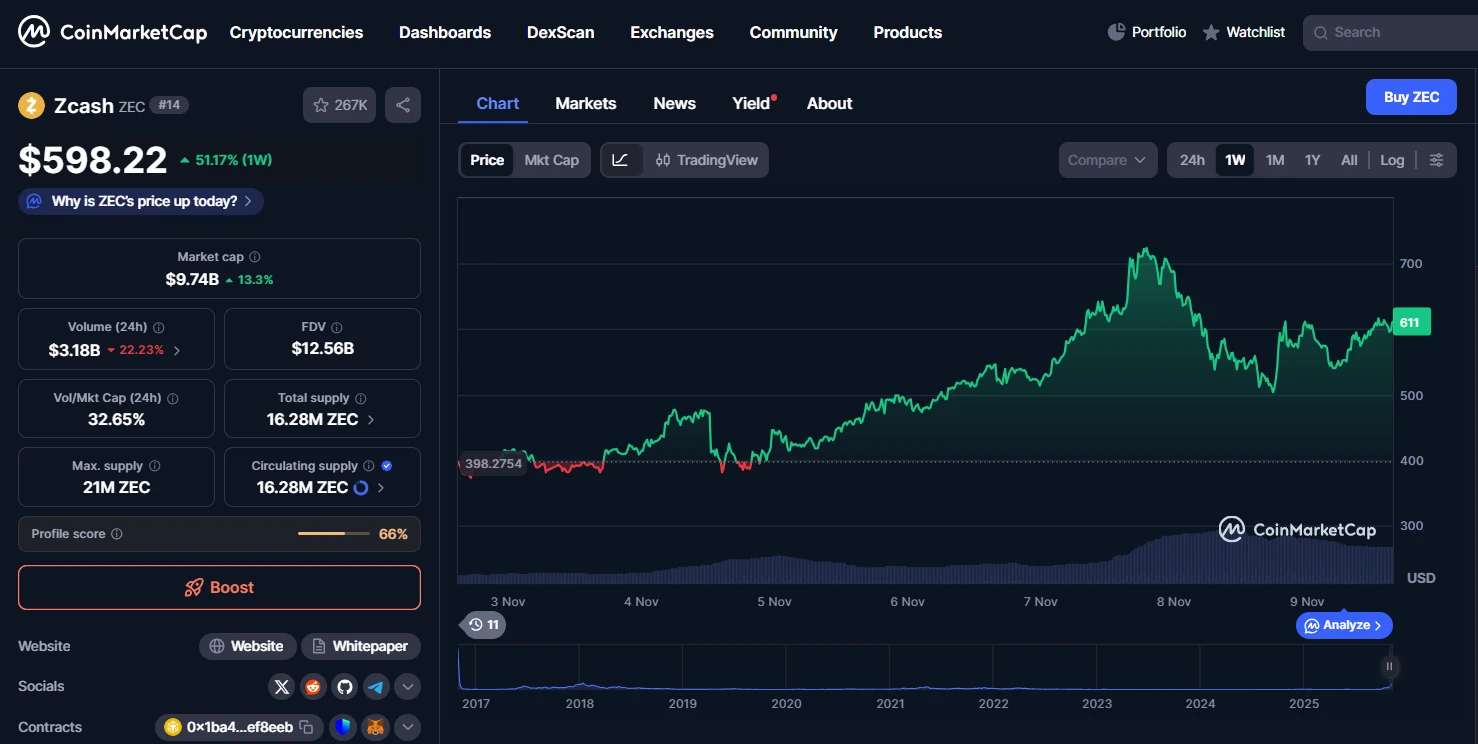
Task: Open "Why is ZEC's price up today?"
Action: point(141,201)
